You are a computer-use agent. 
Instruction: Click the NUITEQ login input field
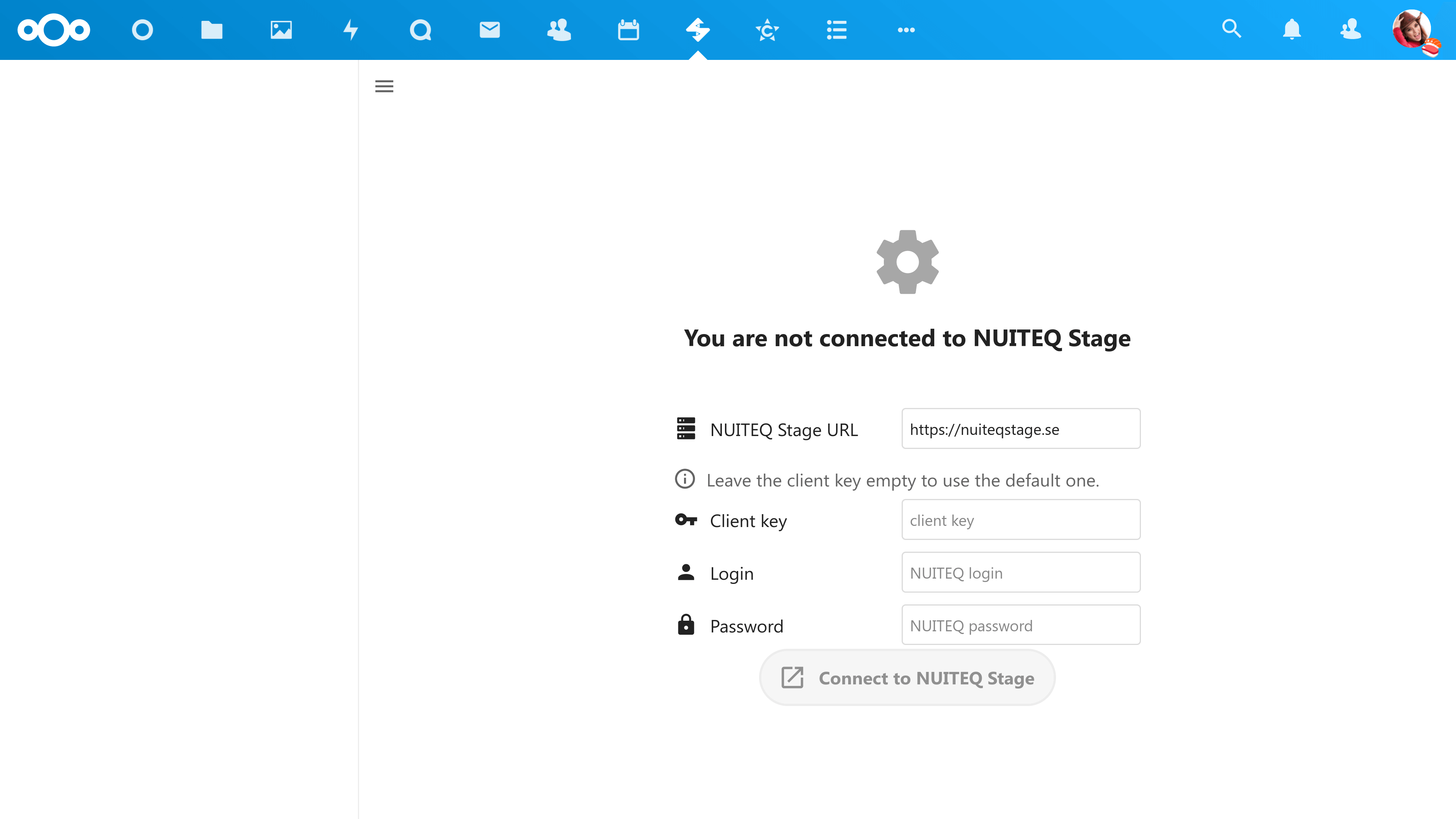pos(1021,573)
